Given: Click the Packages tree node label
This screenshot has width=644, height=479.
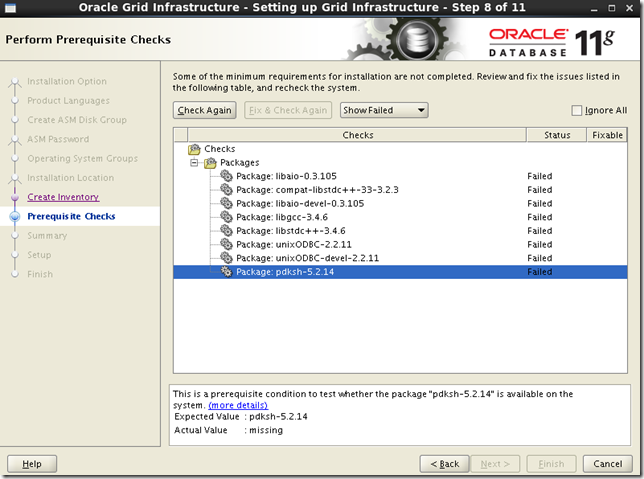Looking at the screenshot, I should [239, 163].
